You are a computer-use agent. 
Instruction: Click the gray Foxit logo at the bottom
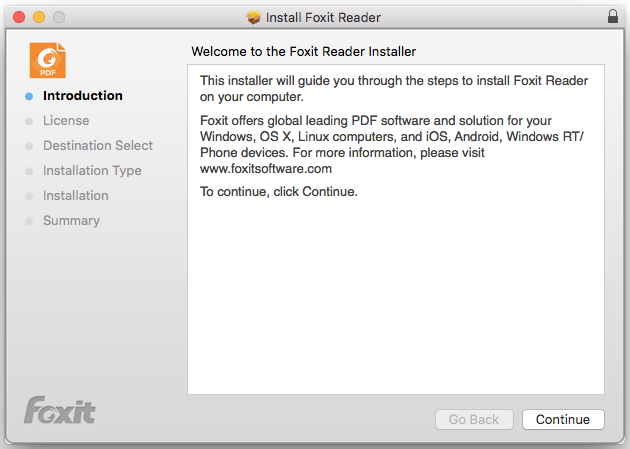59,410
